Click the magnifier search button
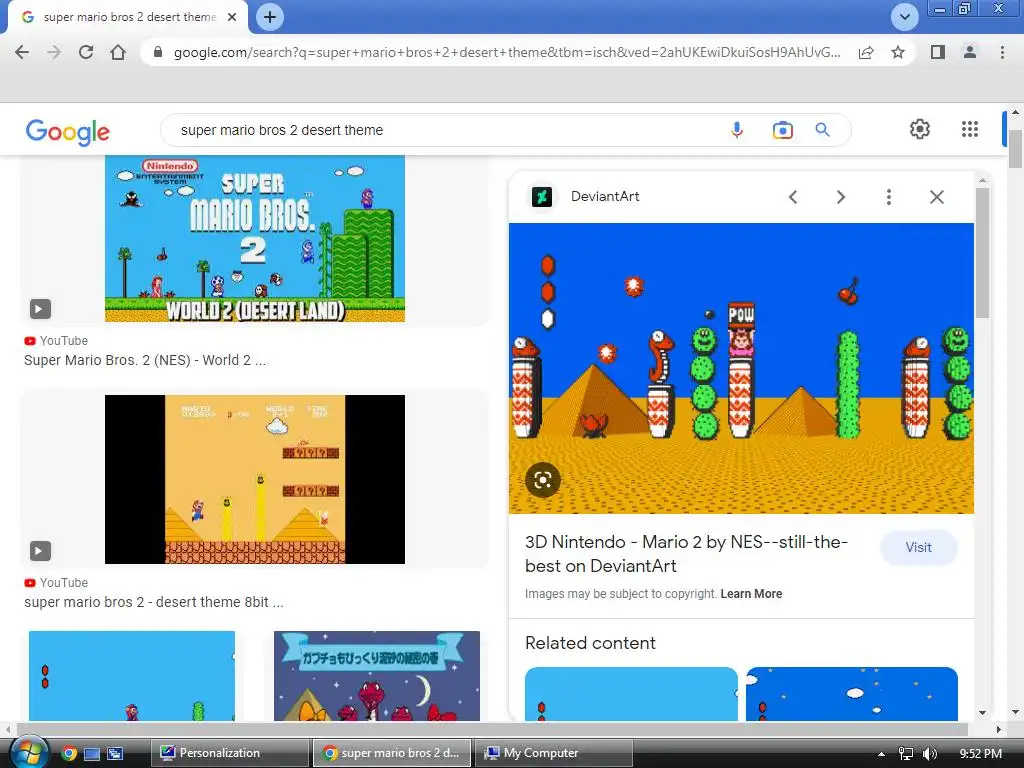This screenshot has height=768, width=1024. click(822, 130)
